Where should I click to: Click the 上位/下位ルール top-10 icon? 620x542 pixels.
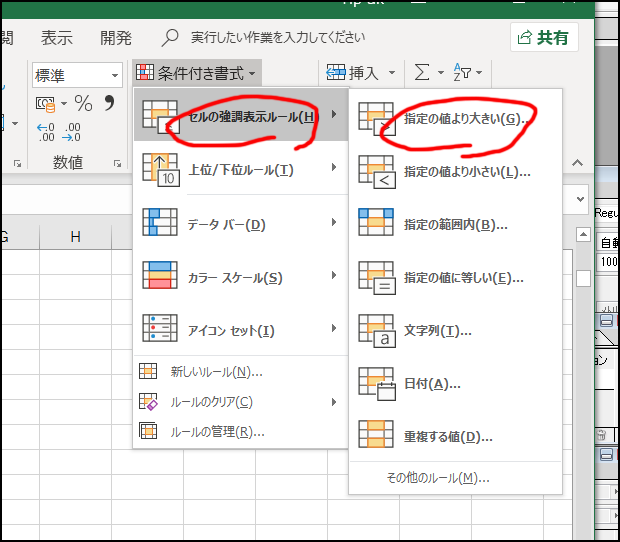[x=161, y=170]
